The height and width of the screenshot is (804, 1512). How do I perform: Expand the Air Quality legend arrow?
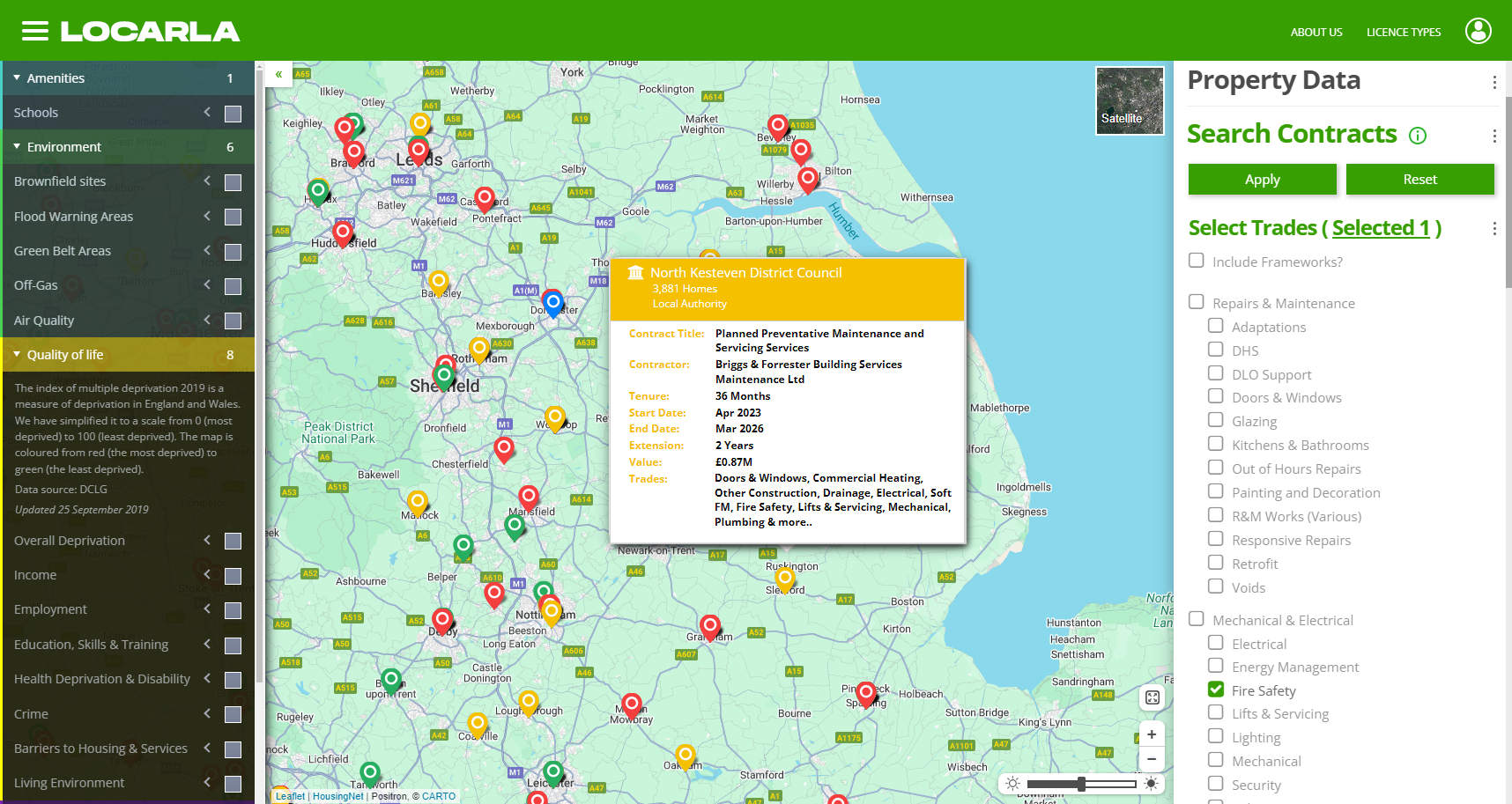pos(207,320)
